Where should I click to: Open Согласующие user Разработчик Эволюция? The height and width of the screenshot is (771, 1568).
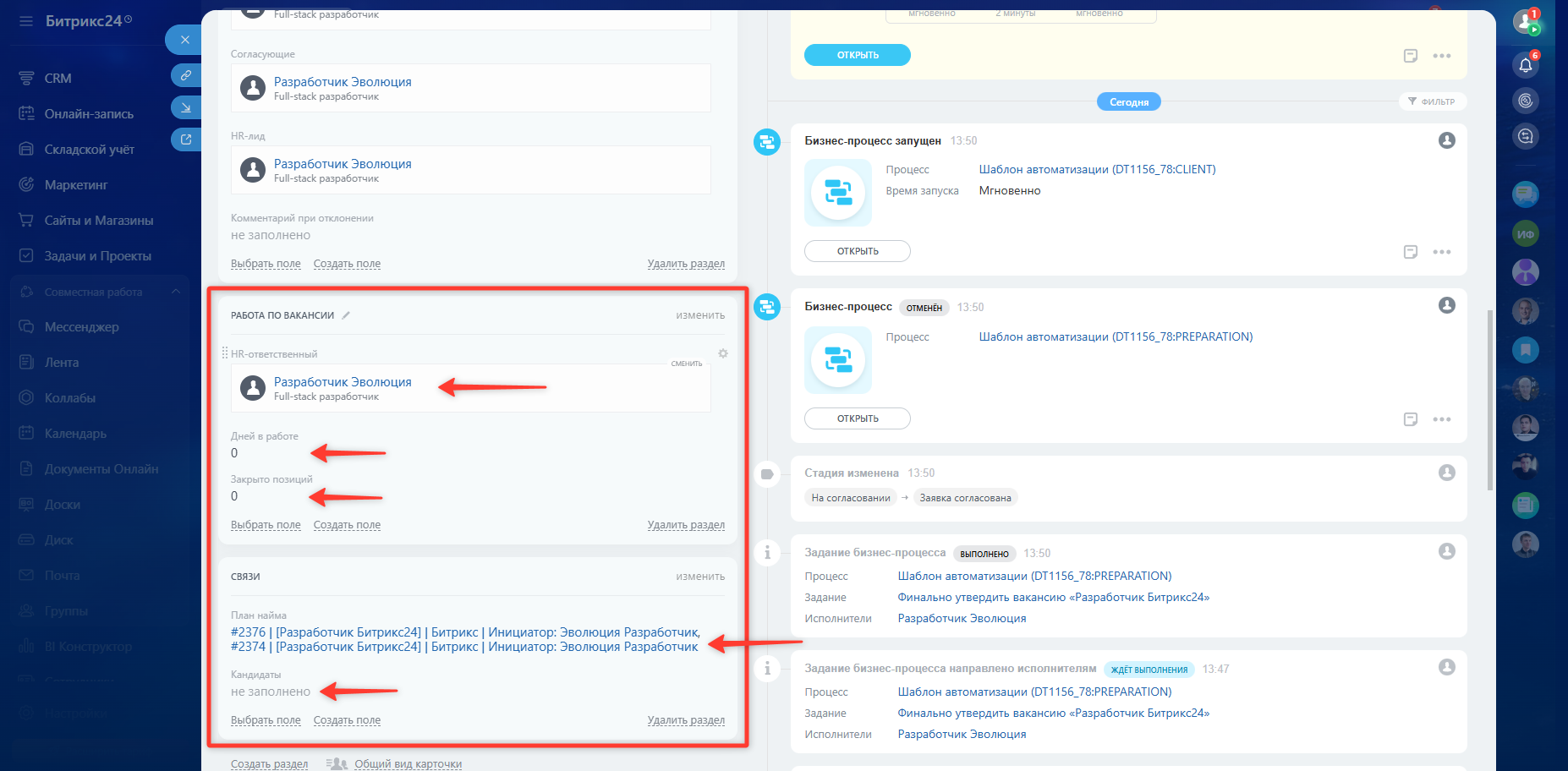tap(343, 82)
